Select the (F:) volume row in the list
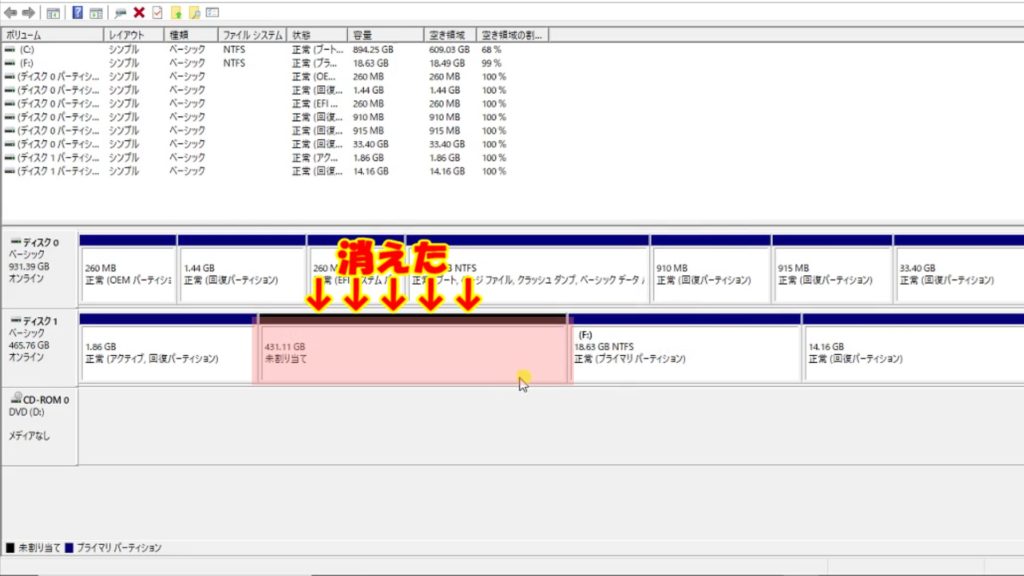The height and width of the screenshot is (576, 1024). [26, 63]
